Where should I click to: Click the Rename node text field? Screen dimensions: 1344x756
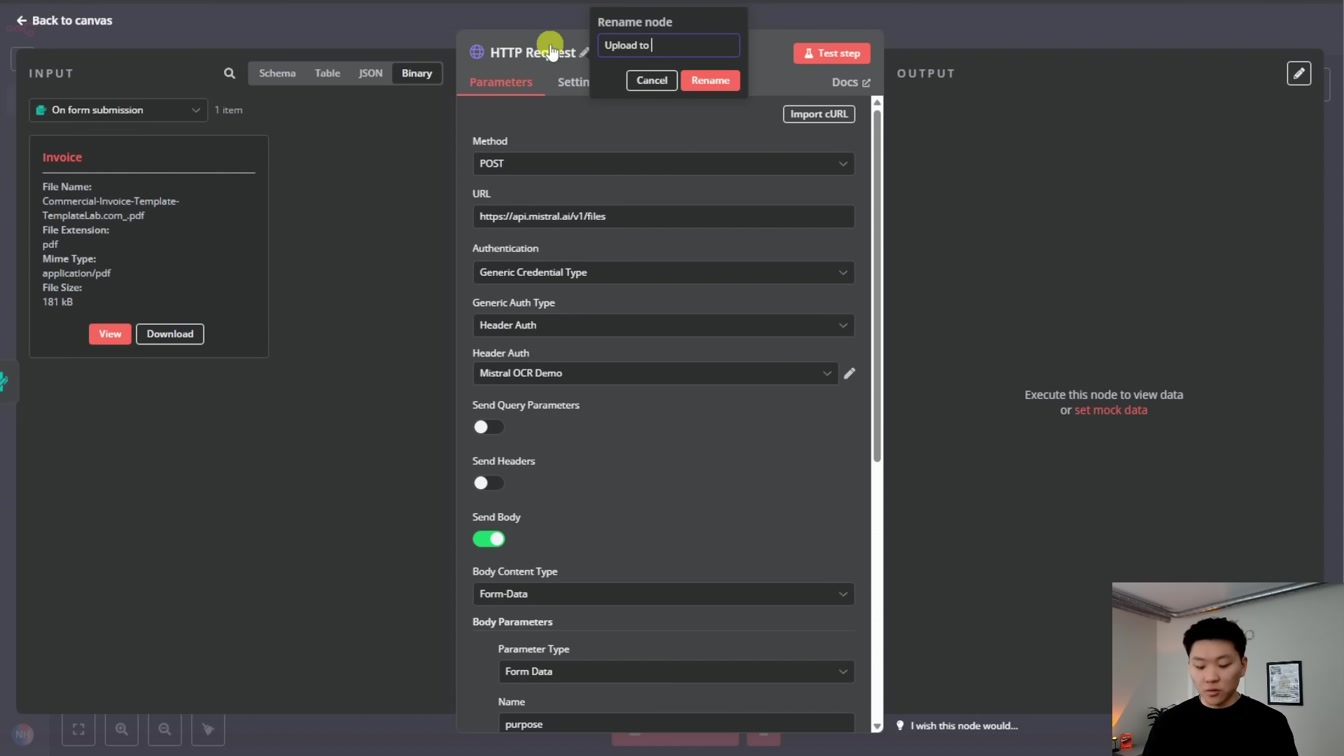669,45
